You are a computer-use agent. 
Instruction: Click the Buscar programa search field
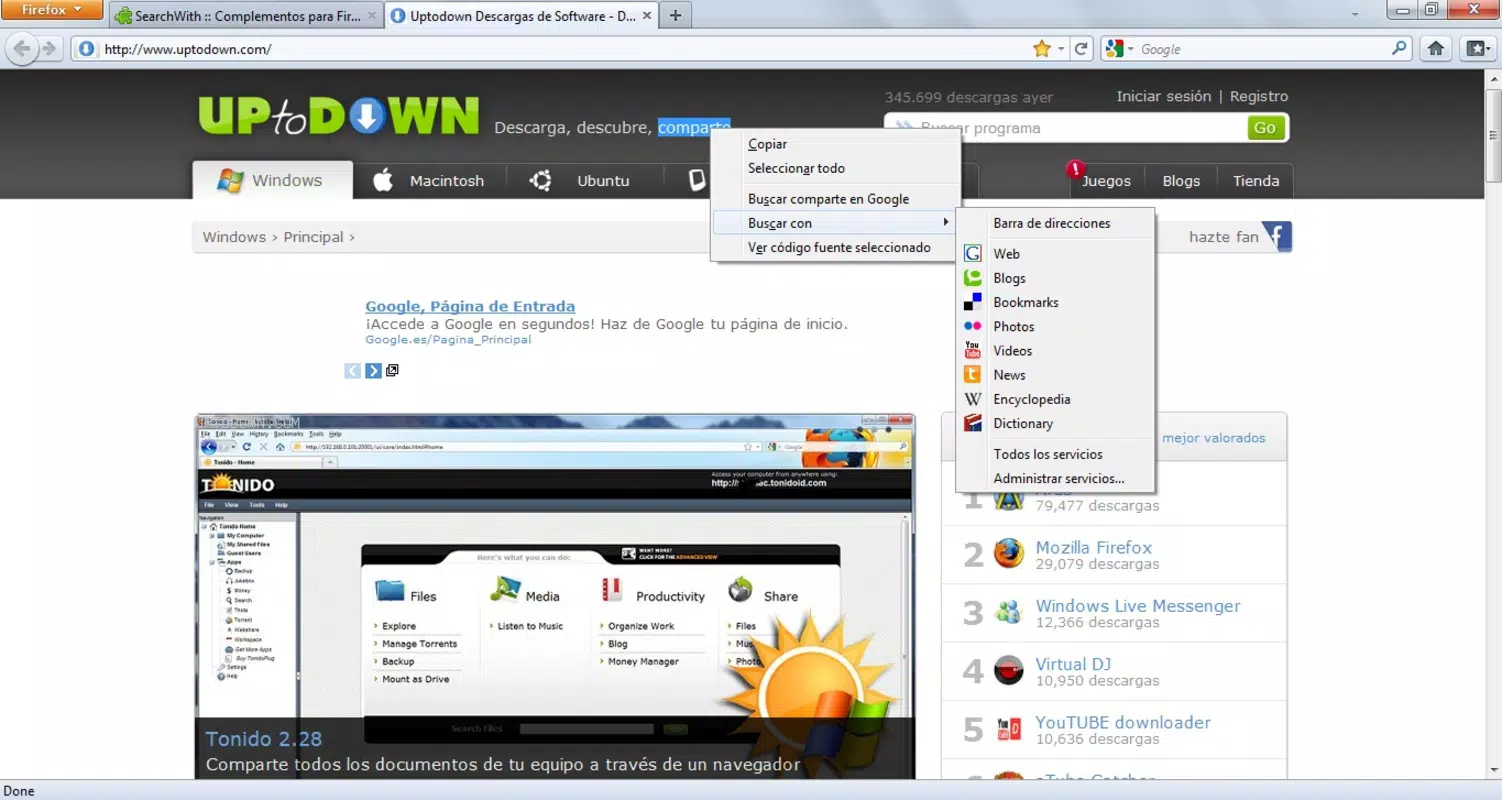pos(1065,128)
